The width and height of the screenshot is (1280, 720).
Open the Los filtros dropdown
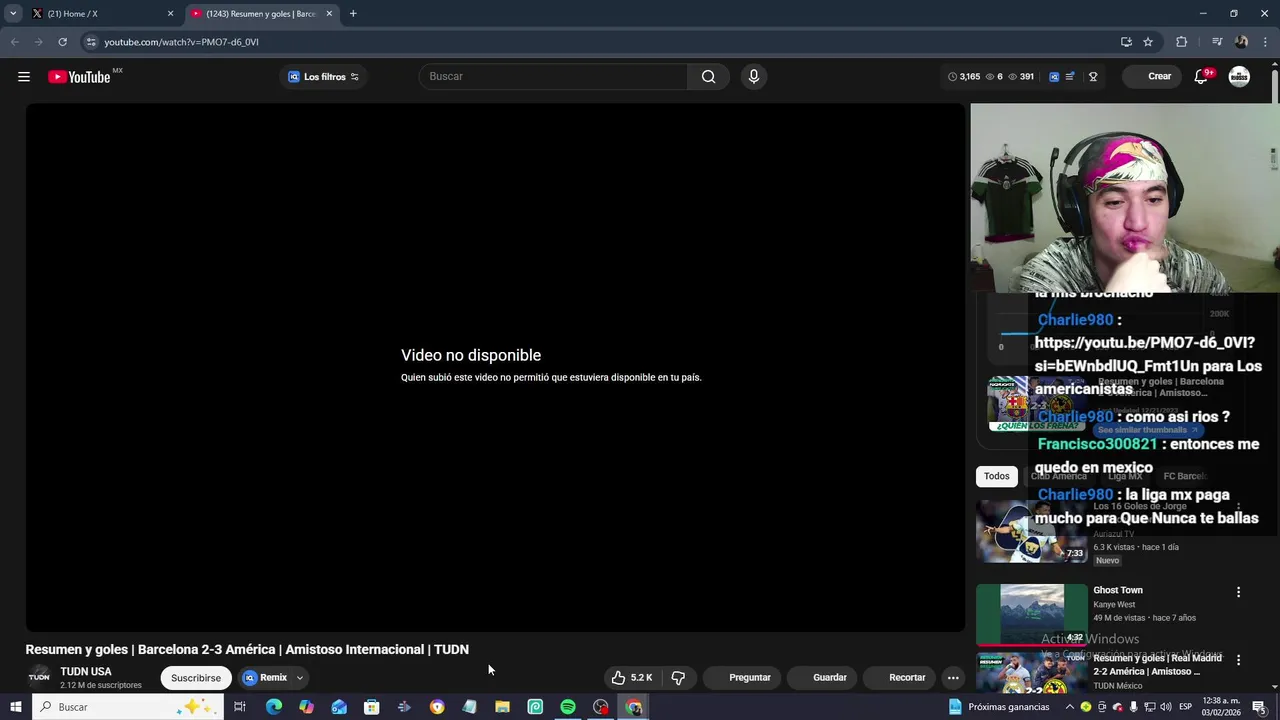coord(323,77)
